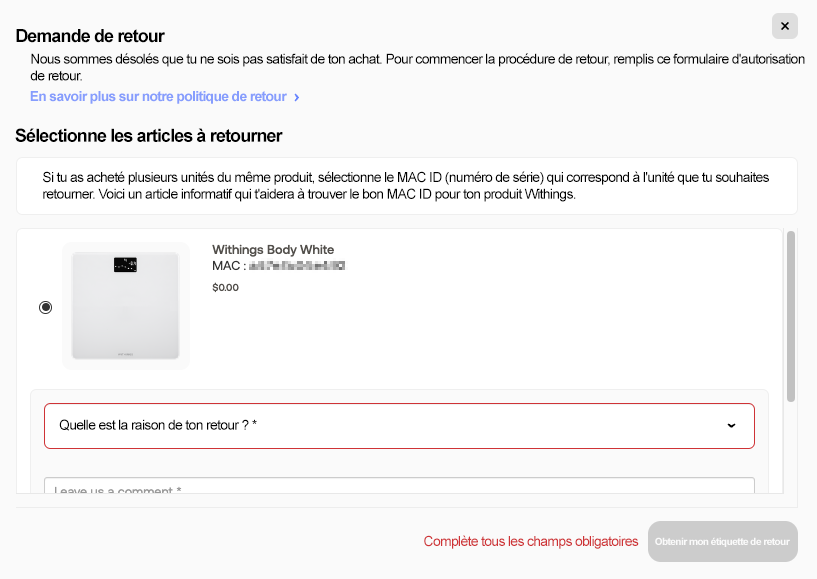
Task: Click the MAC ID information notice text
Action: click(x=405, y=186)
